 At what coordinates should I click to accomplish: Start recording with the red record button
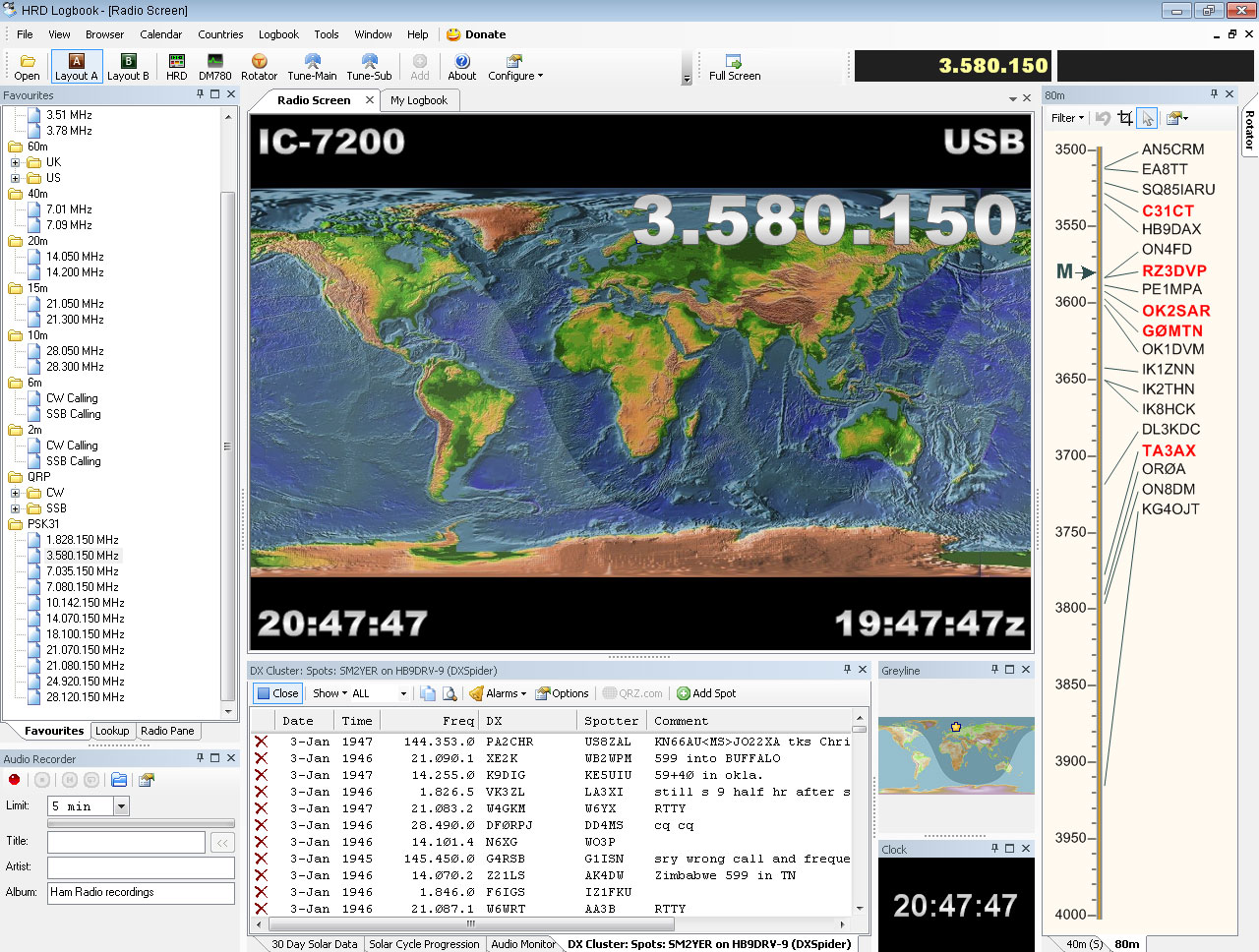pyautogui.click(x=14, y=780)
